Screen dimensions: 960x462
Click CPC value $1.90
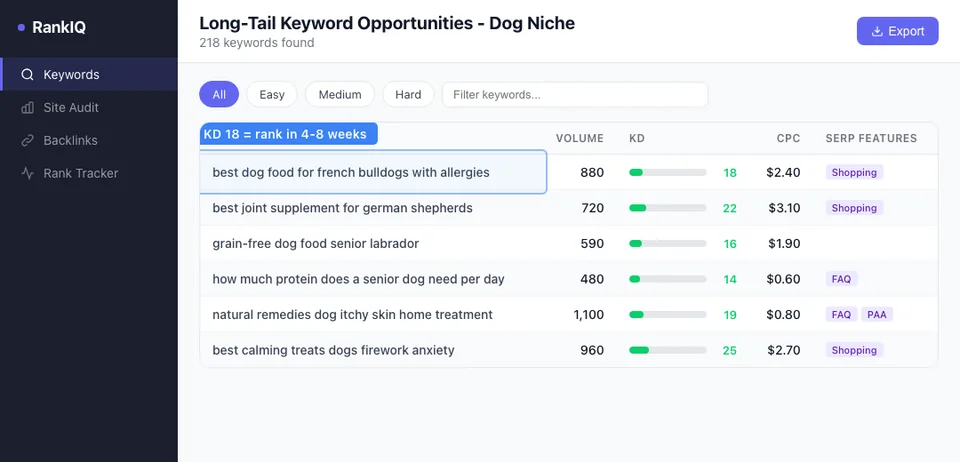784,244
